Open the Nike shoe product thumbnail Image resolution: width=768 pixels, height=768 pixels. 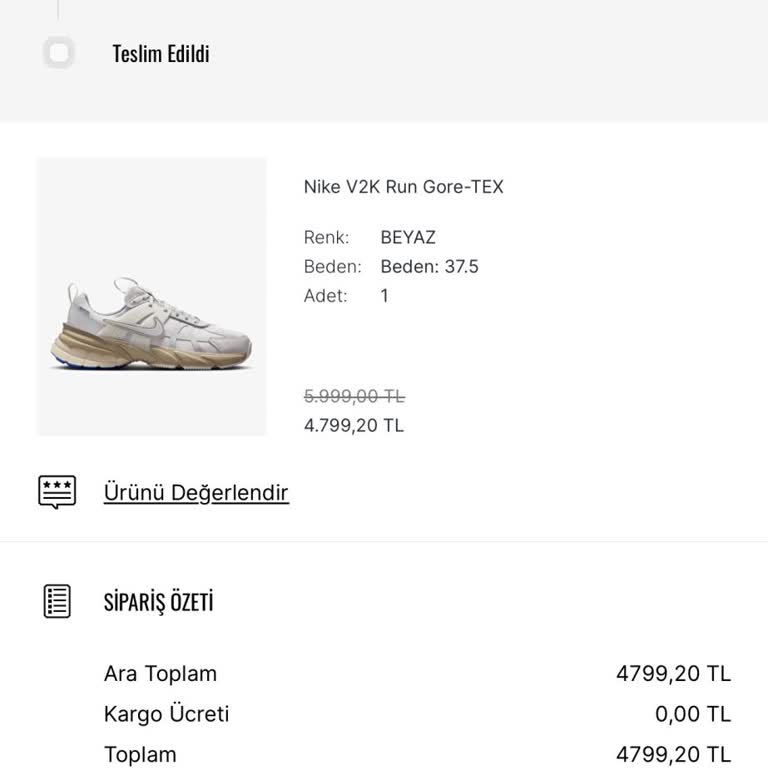point(152,297)
